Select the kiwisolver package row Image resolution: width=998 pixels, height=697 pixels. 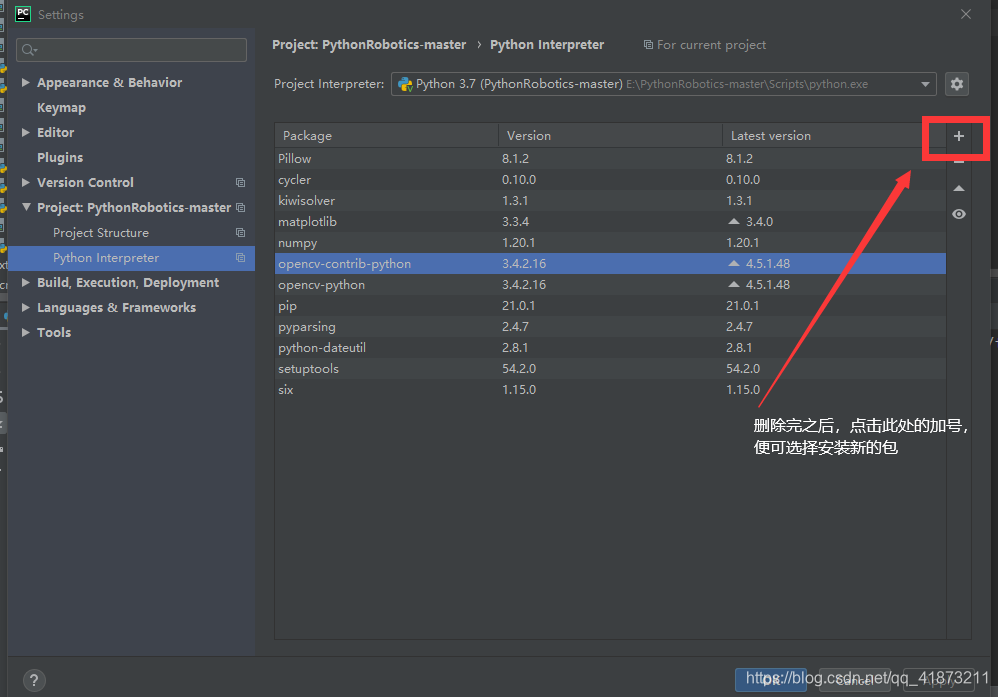(x=610, y=201)
